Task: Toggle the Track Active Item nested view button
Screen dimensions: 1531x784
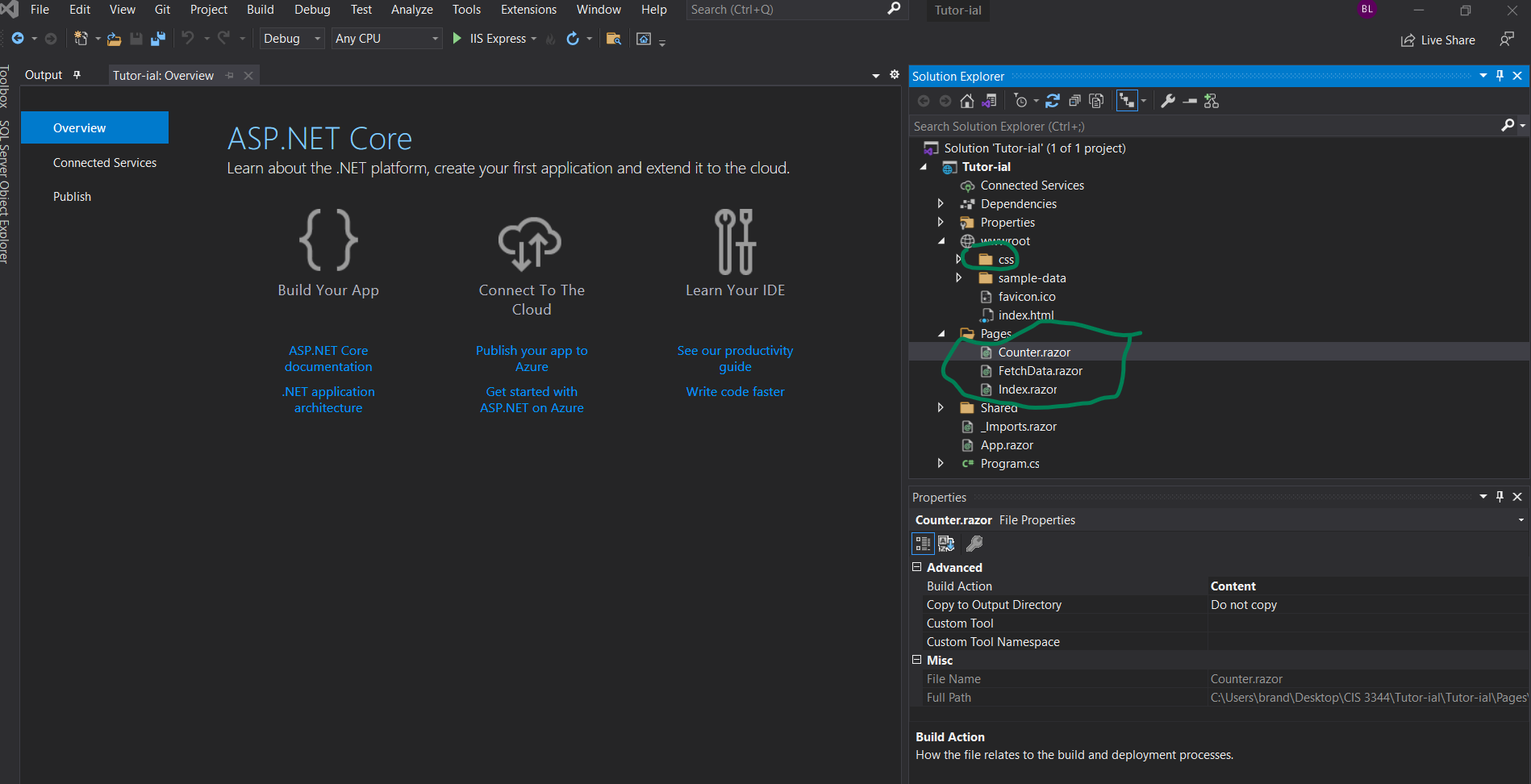Action: tap(1127, 101)
